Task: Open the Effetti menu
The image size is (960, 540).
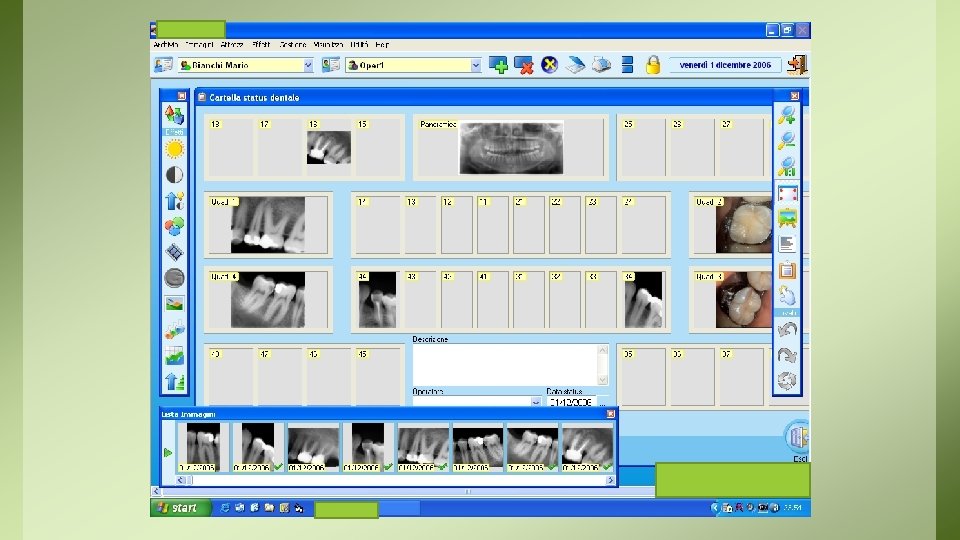Action: 261,45
